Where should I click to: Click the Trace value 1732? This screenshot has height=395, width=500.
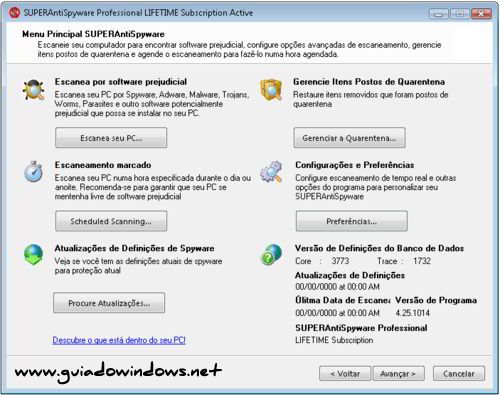click(422, 261)
